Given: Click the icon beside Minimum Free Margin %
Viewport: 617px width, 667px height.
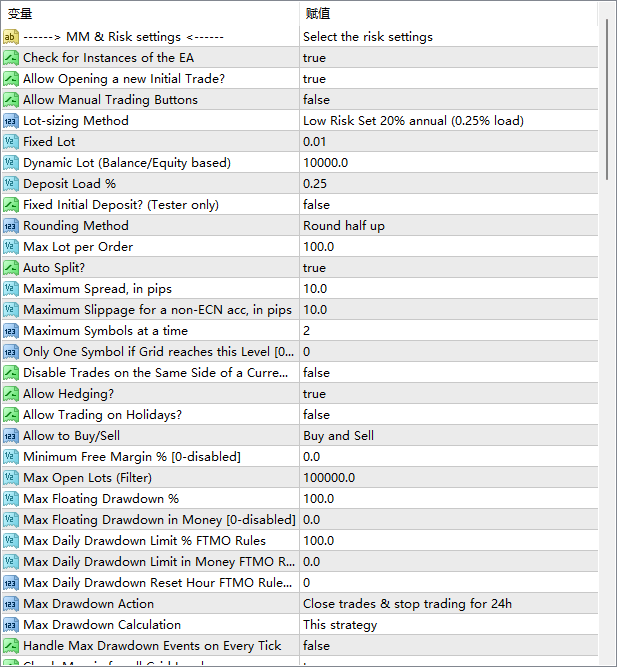Looking at the screenshot, I should point(11,457).
